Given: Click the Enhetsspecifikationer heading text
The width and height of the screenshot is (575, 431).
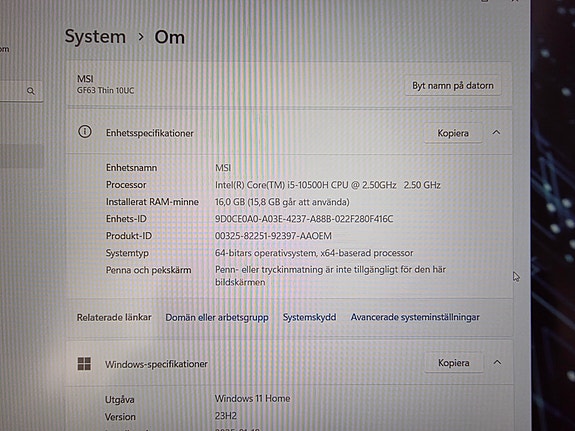Looking at the screenshot, I should pos(150,133).
